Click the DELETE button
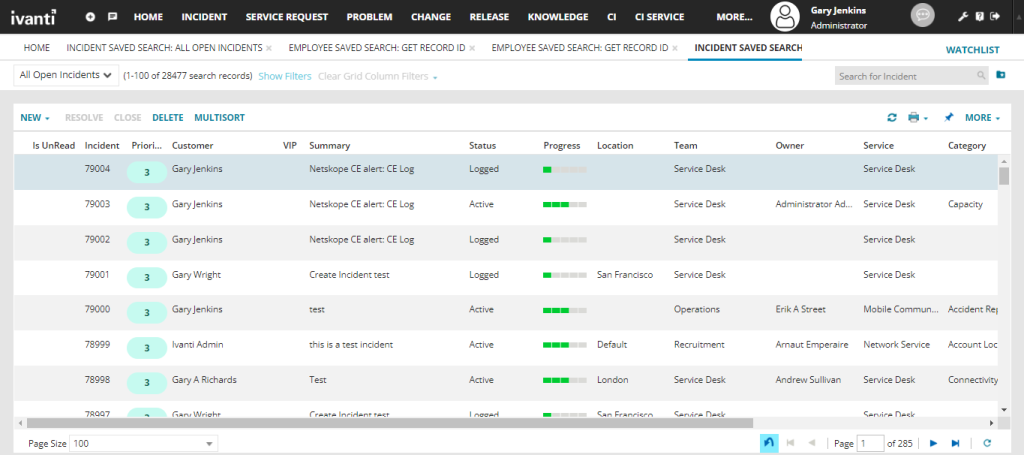This screenshot has width=1024, height=470. [168, 118]
